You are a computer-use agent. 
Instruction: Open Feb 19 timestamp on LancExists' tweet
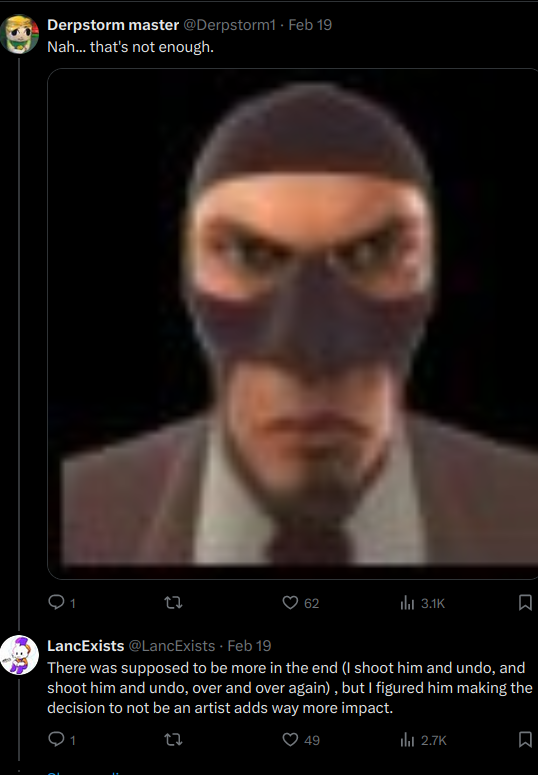click(x=249, y=646)
